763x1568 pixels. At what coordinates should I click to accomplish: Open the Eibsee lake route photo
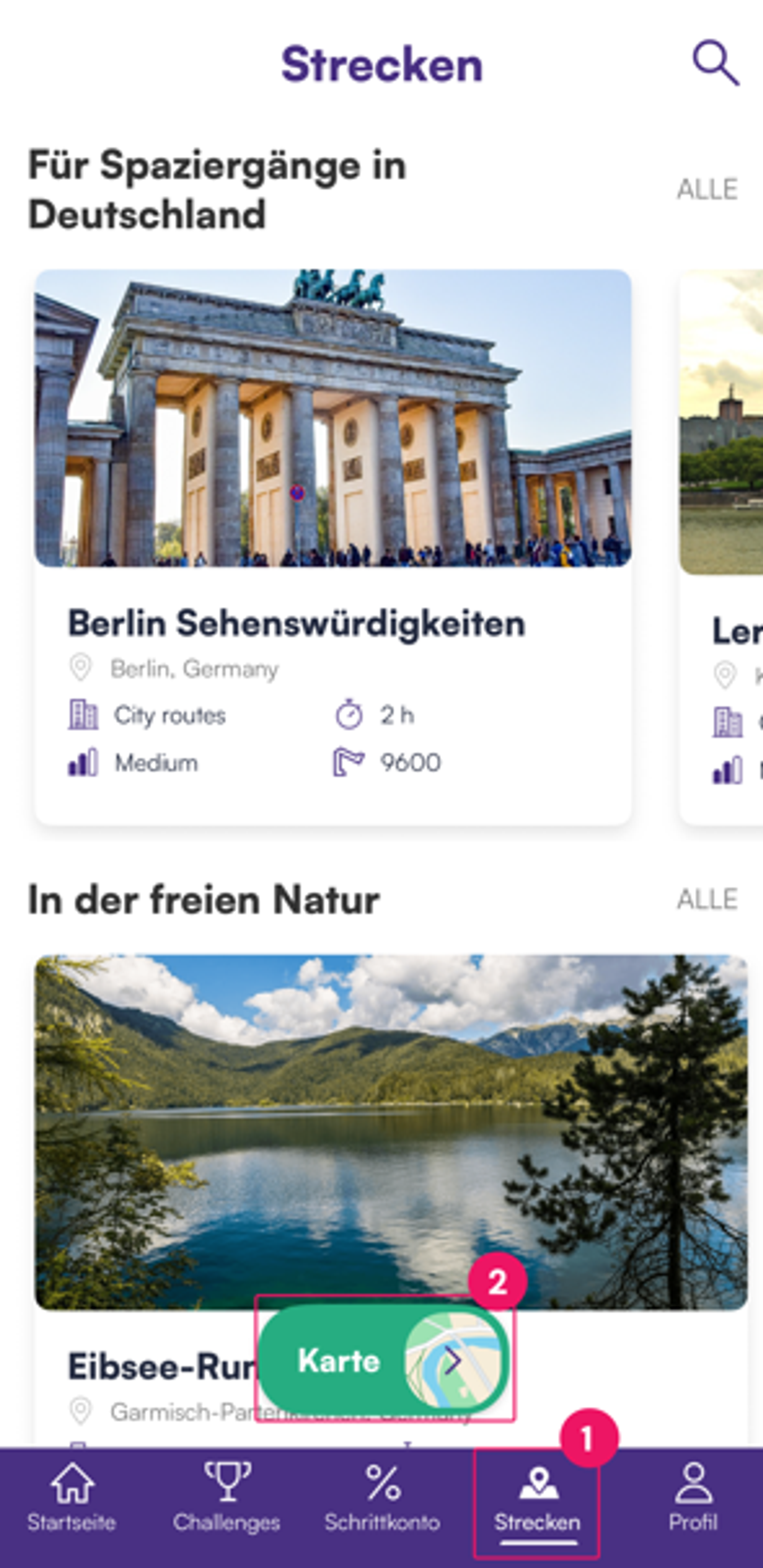click(391, 1132)
